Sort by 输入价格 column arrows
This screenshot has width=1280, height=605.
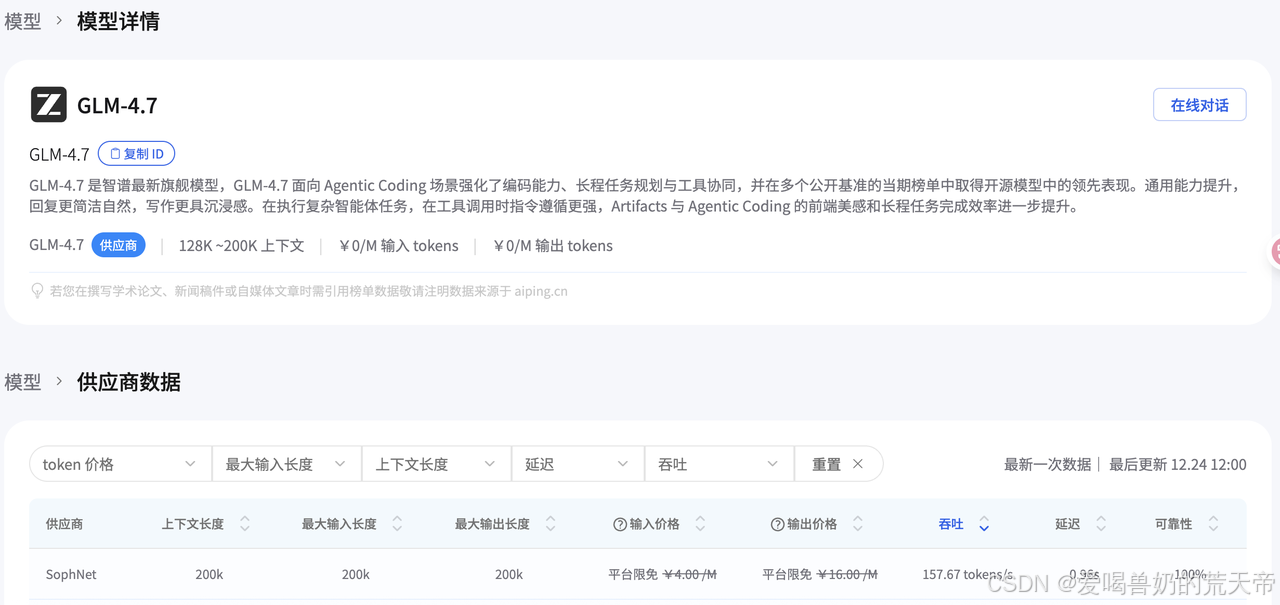(700, 524)
